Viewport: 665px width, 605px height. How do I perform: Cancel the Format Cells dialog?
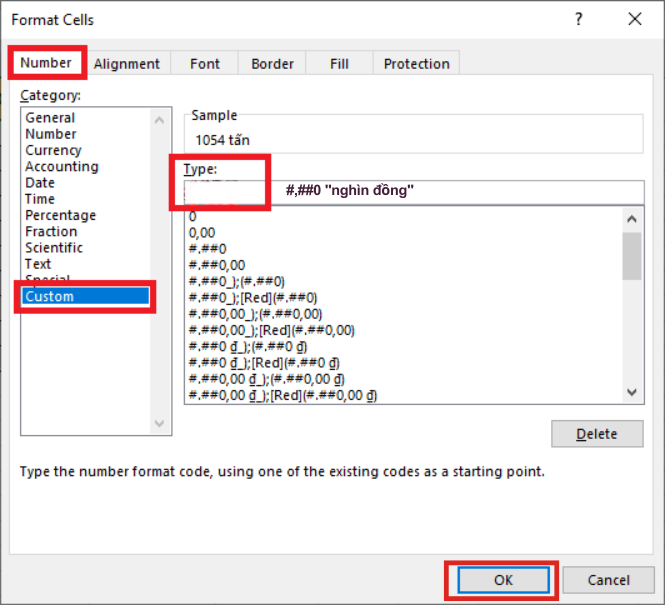(x=609, y=580)
